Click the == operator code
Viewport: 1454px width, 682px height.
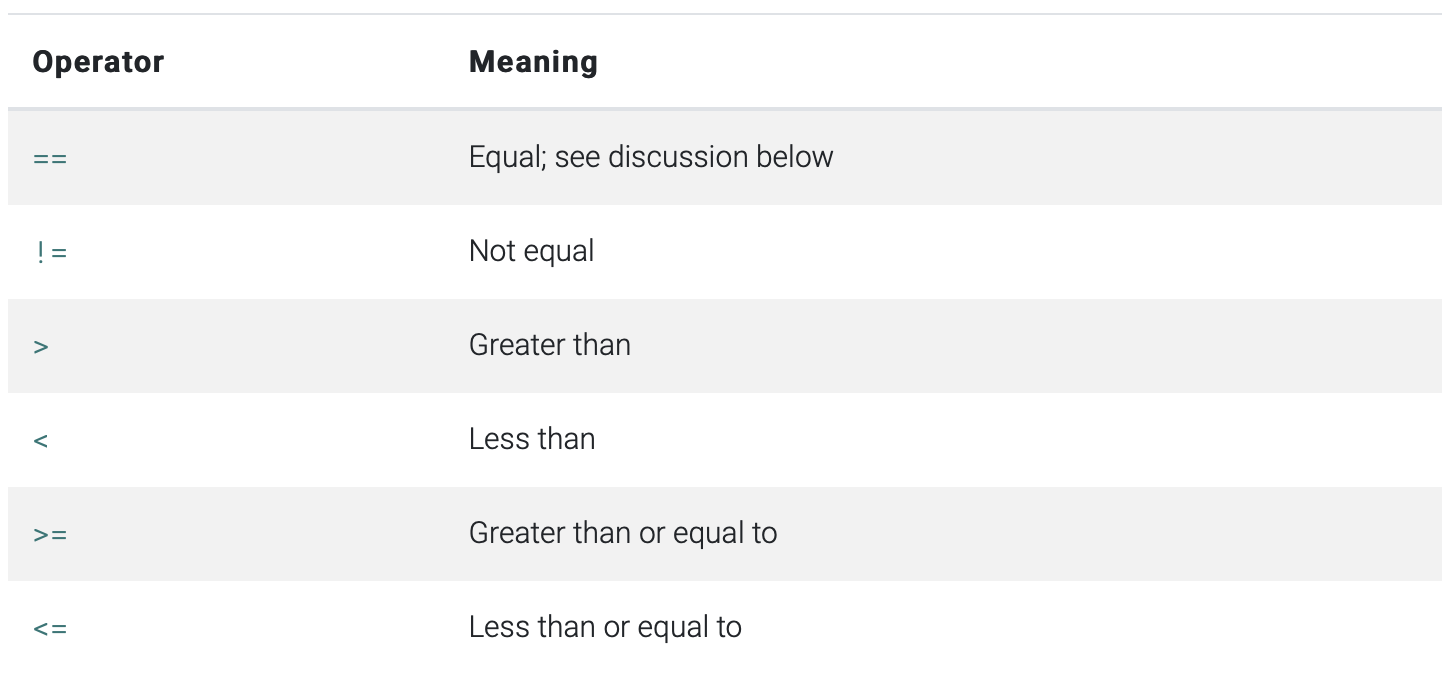(x=50, y=158)
